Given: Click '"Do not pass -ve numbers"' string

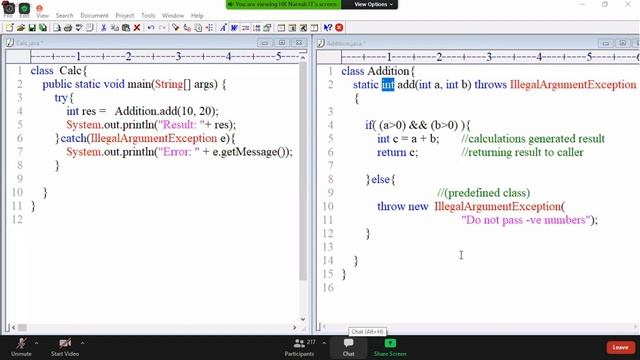Looking at the screenshot, I should coord(527,220).
